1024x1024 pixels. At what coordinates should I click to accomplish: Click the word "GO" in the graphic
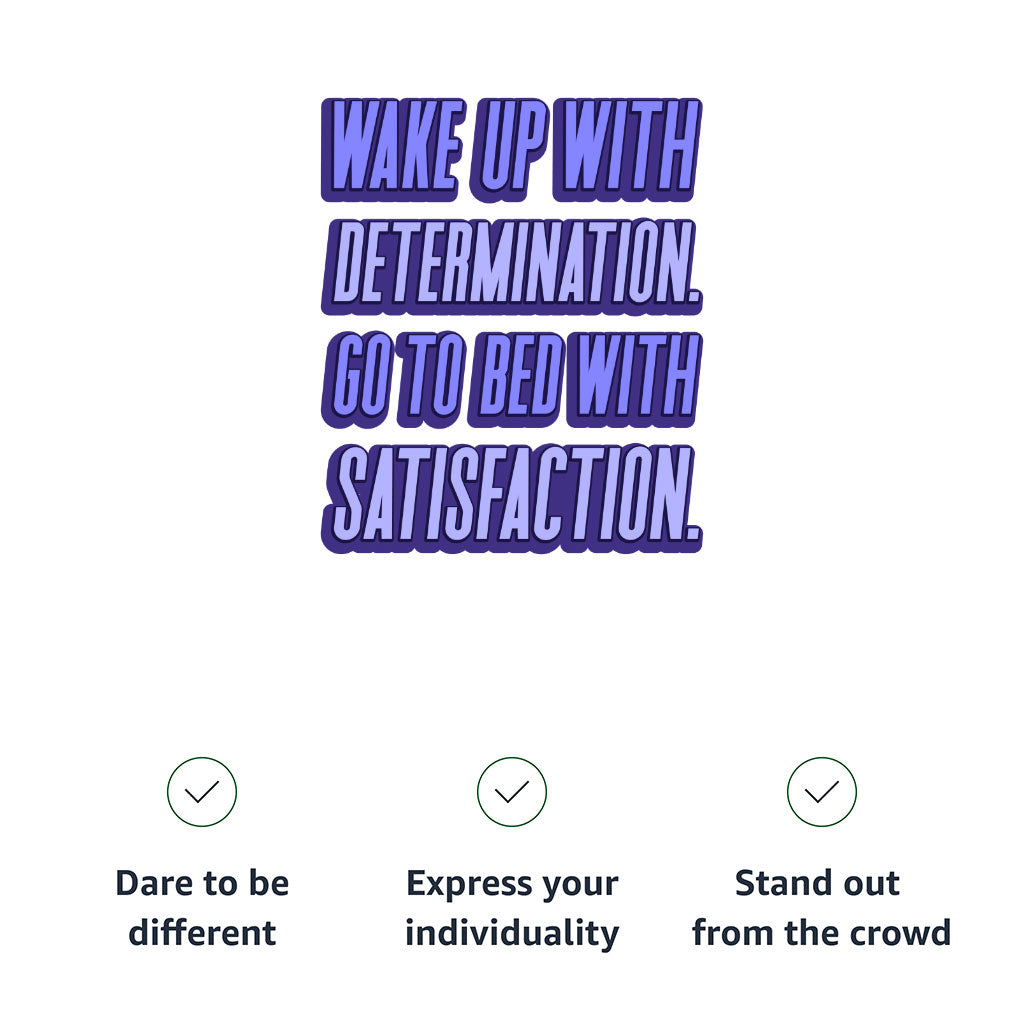(x=359, y=380)
